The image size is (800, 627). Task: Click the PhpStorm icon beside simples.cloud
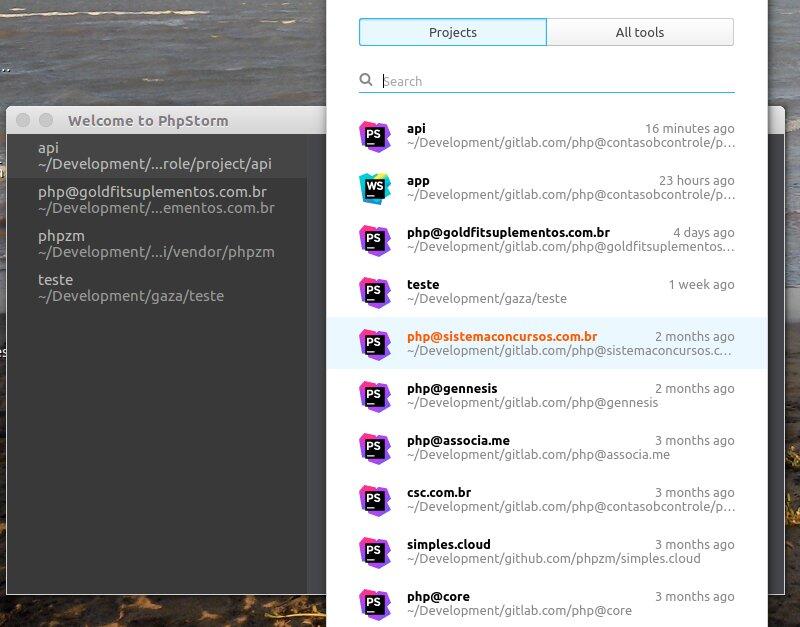(375, 552)
